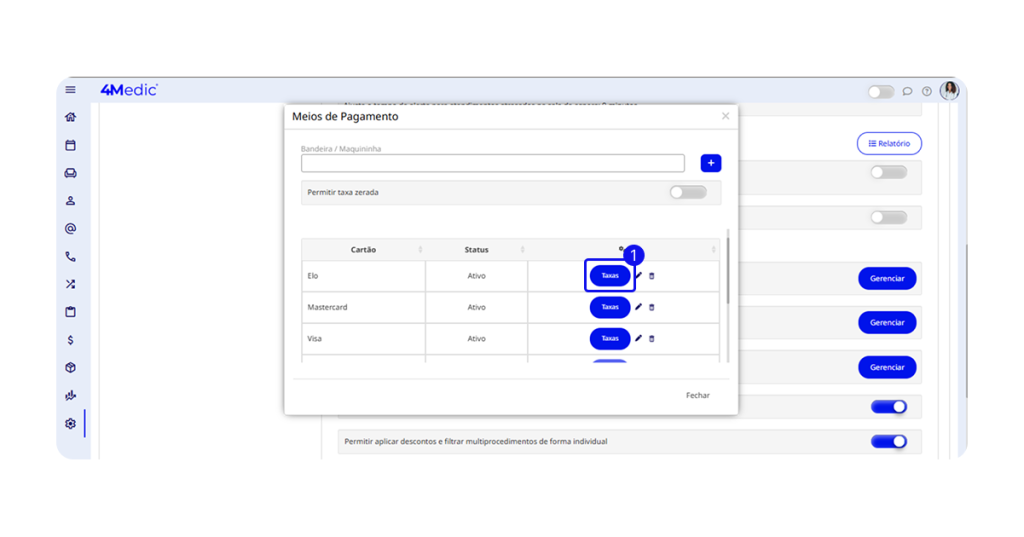Open the dollar sign financial icon
Viewport: 1024px width, 537px height.
[x=70, y=340]
